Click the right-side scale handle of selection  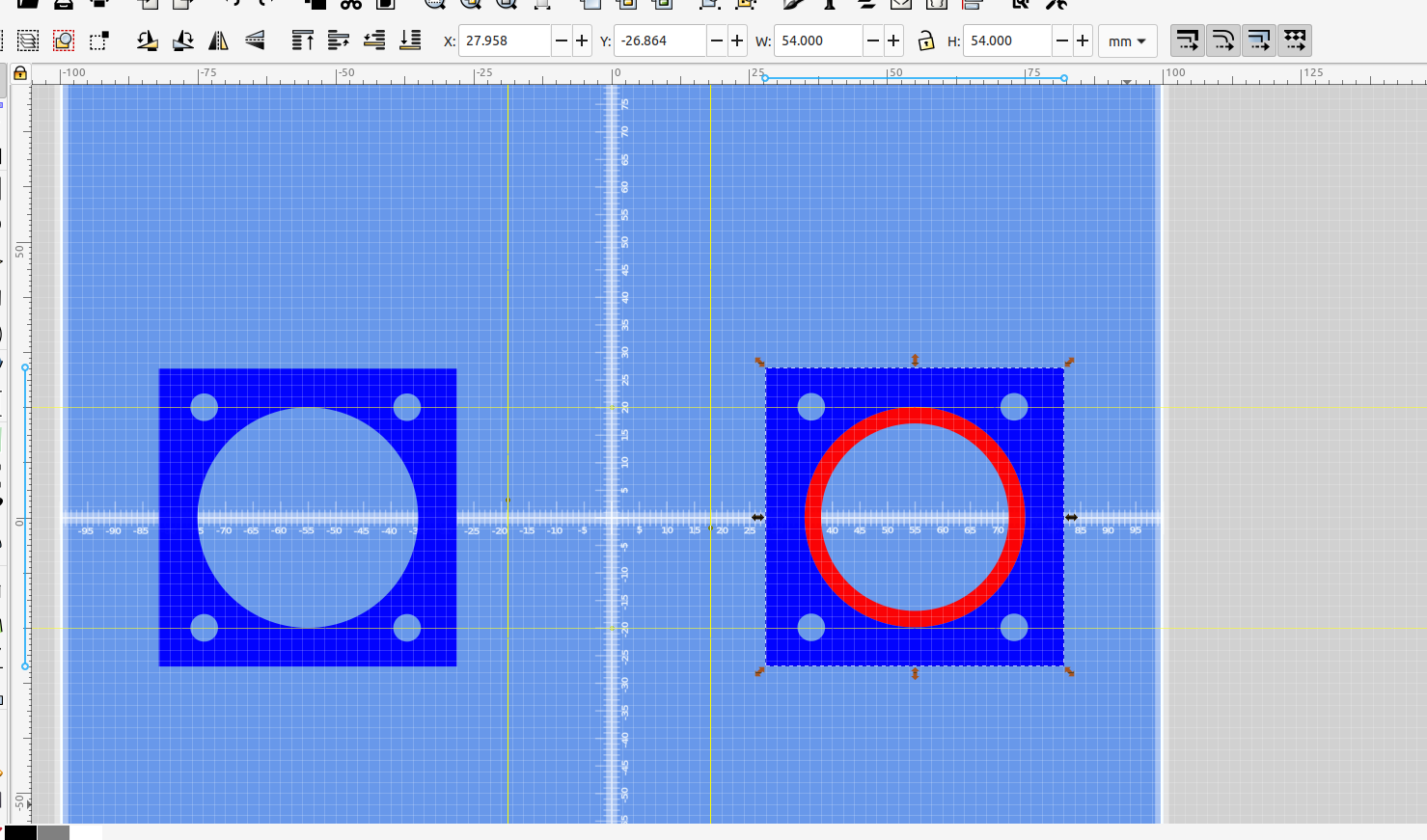coord(1071,518)
